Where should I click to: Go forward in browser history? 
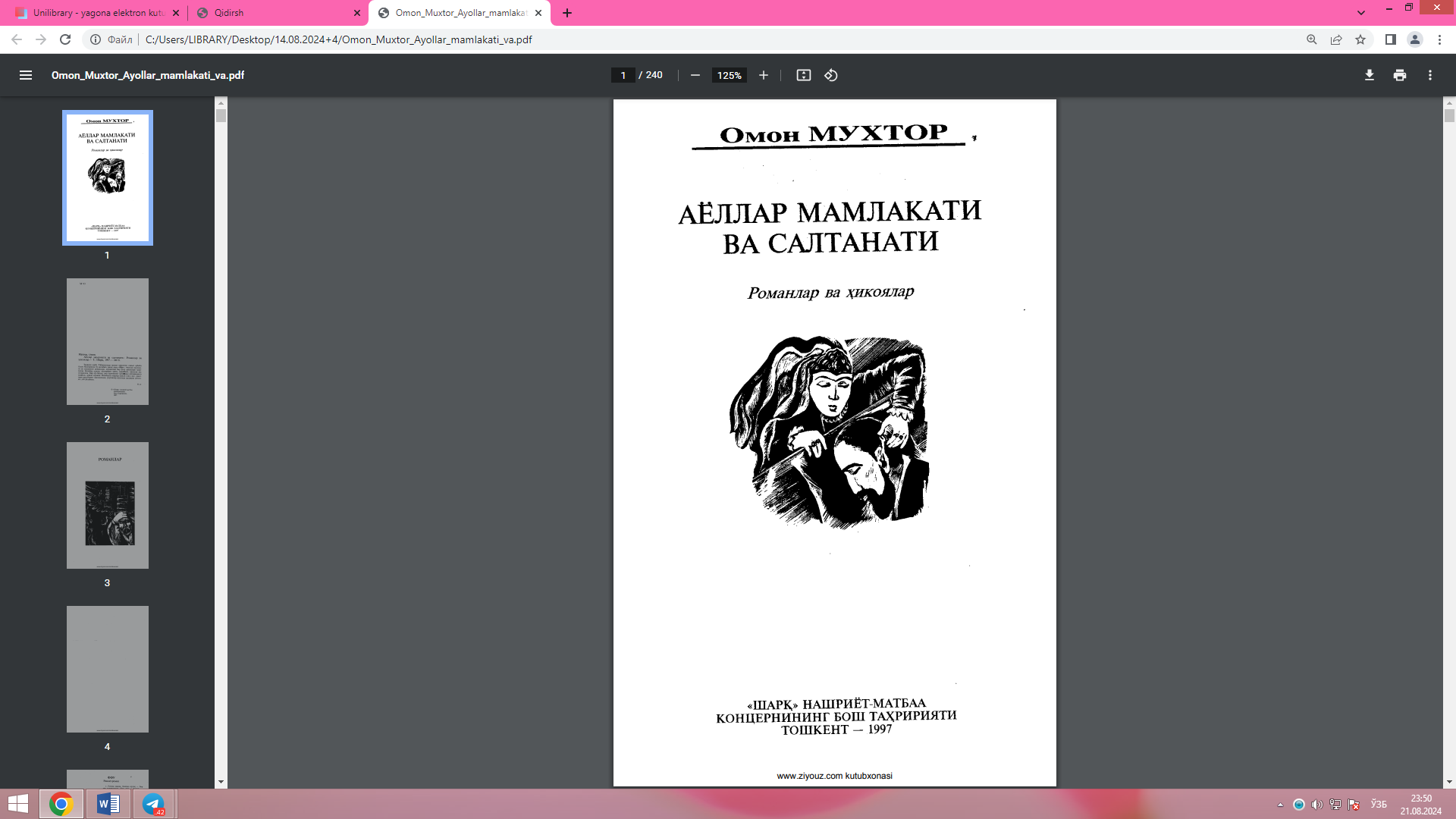click(41, 39)
